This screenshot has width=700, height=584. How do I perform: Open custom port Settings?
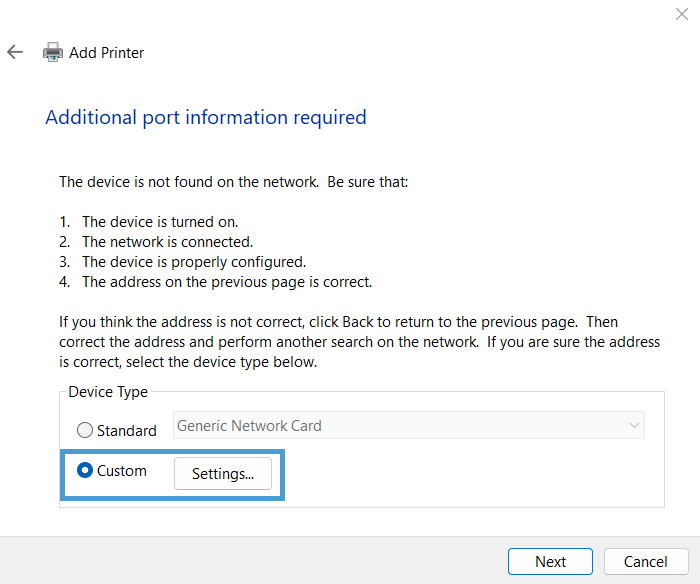click(223, 473)
